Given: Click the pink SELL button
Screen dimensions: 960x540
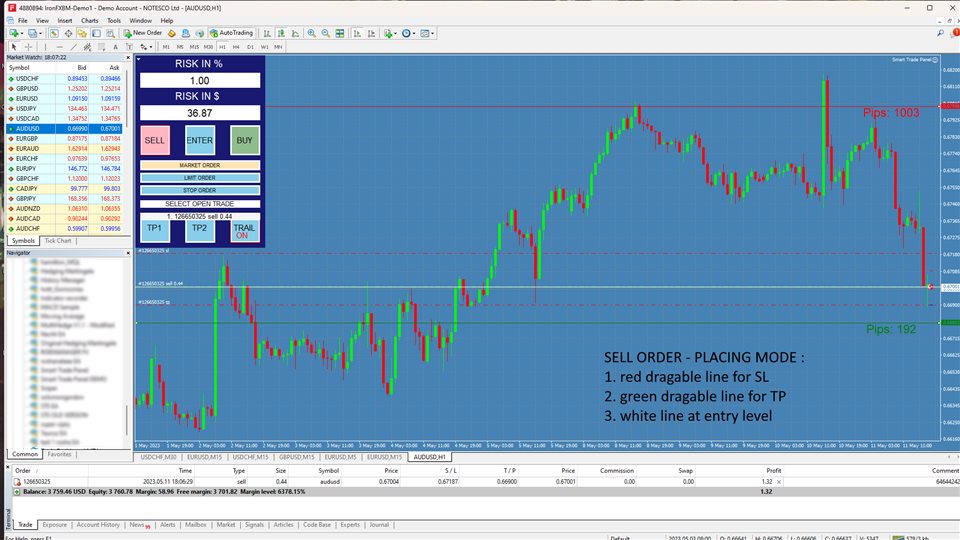Looking at the screenshot, I should tap(154, 140).
